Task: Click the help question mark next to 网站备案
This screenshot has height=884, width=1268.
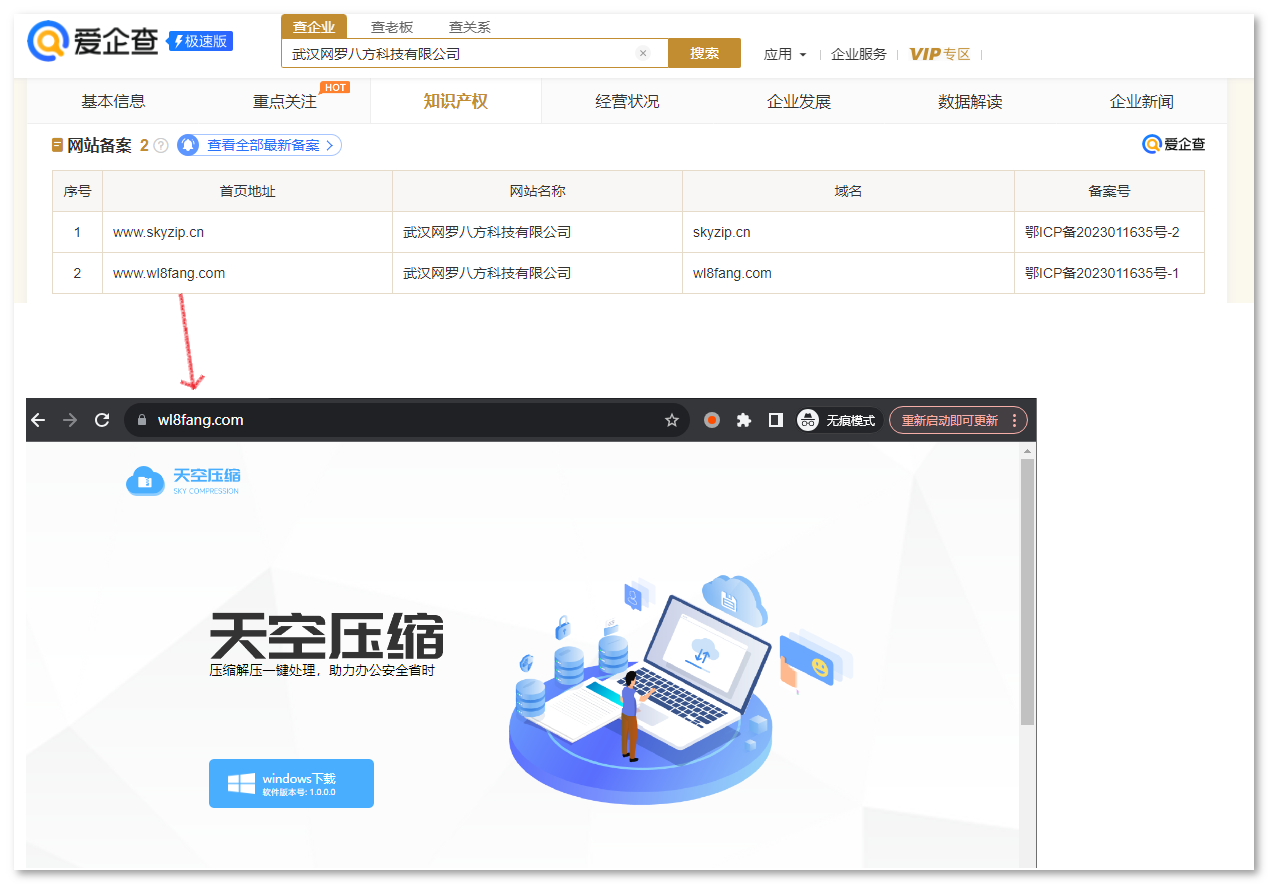Action: (161, 146)
